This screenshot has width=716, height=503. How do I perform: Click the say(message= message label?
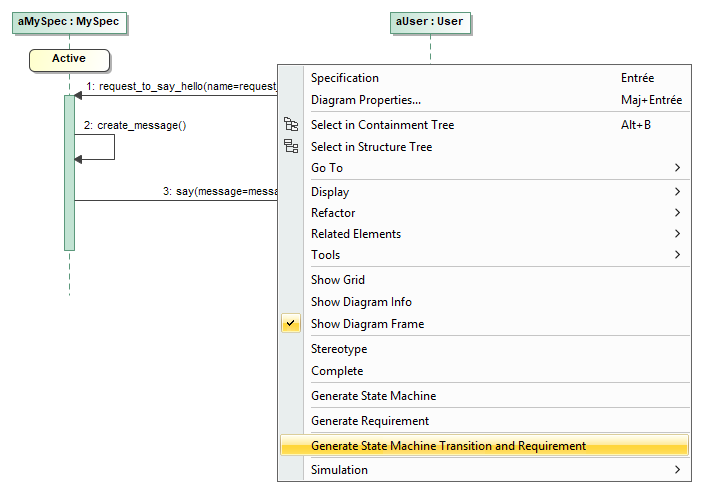tap(220, 191)
